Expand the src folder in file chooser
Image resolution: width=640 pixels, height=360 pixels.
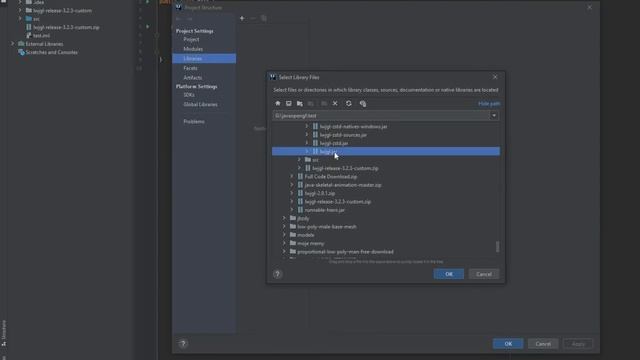point(300,160)
